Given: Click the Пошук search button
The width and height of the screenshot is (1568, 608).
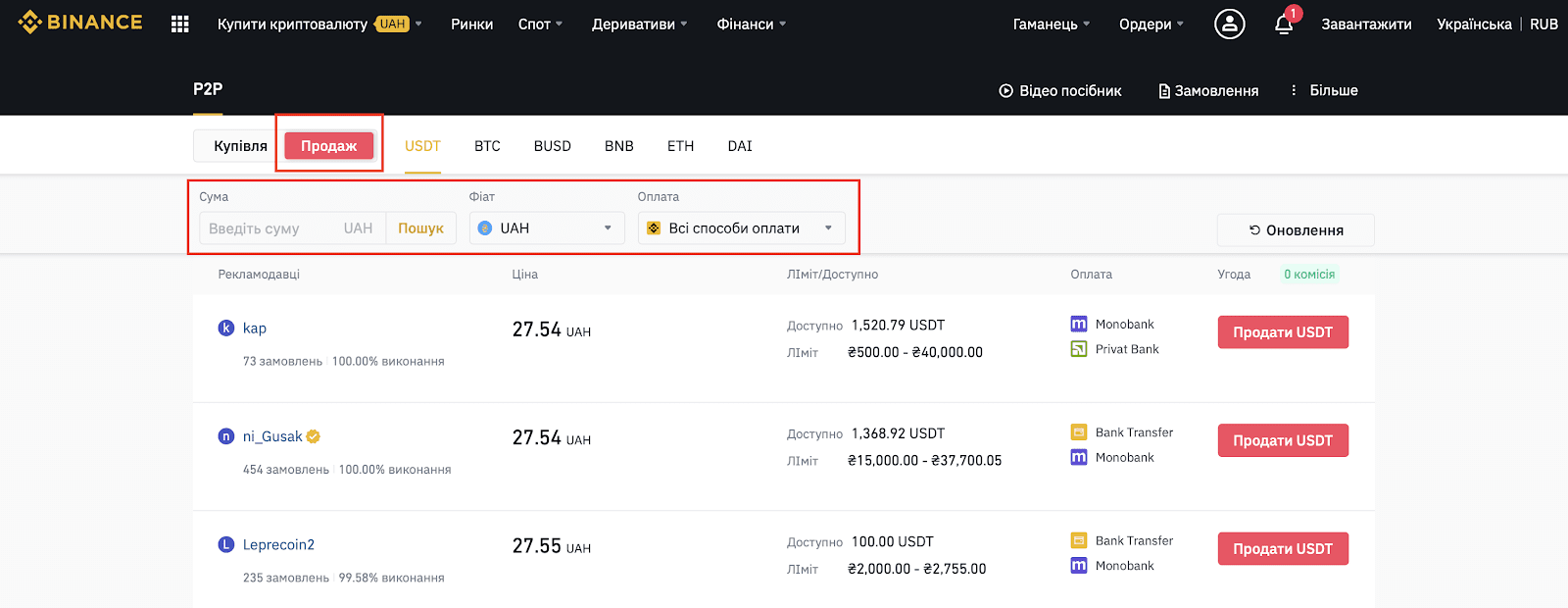Looking at the screenshot, I should [x=421, y=228].
